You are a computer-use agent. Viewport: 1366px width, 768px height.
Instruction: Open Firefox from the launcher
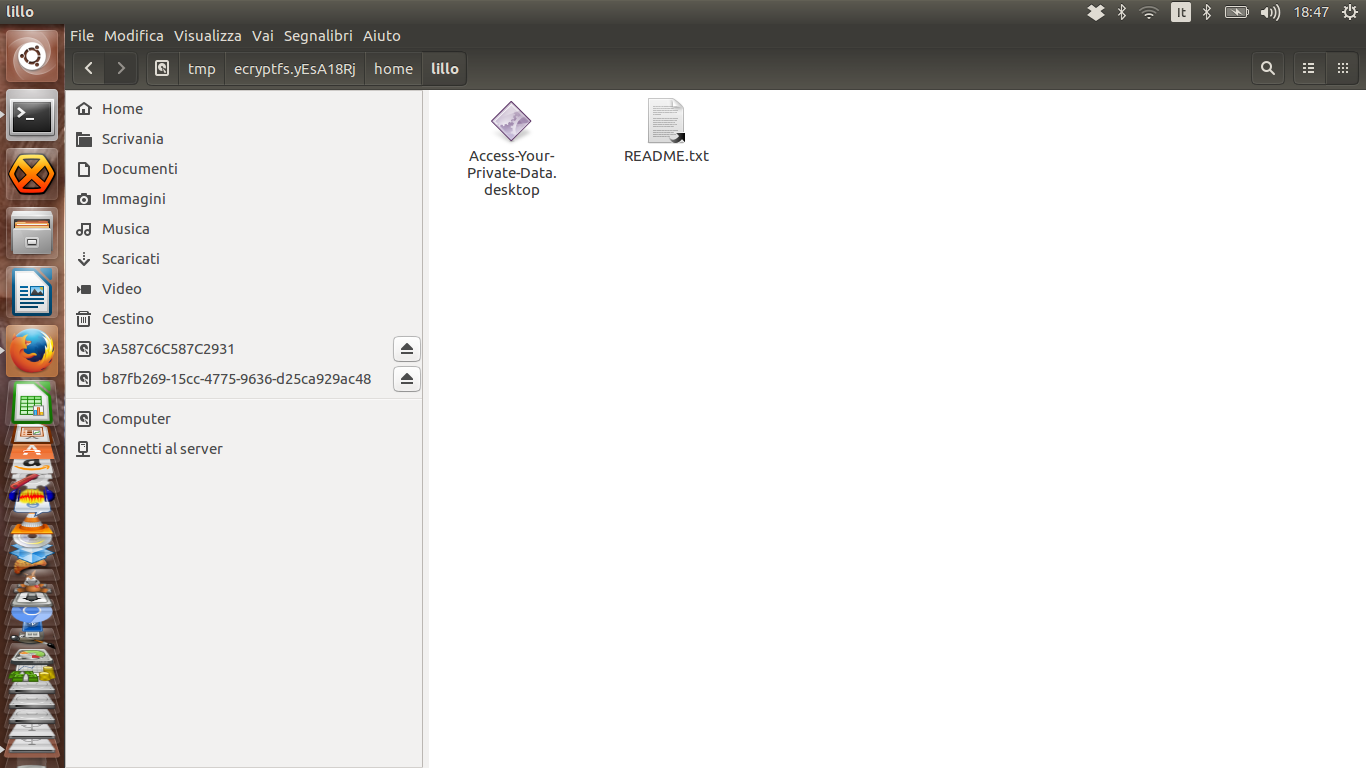click(32, 351)
